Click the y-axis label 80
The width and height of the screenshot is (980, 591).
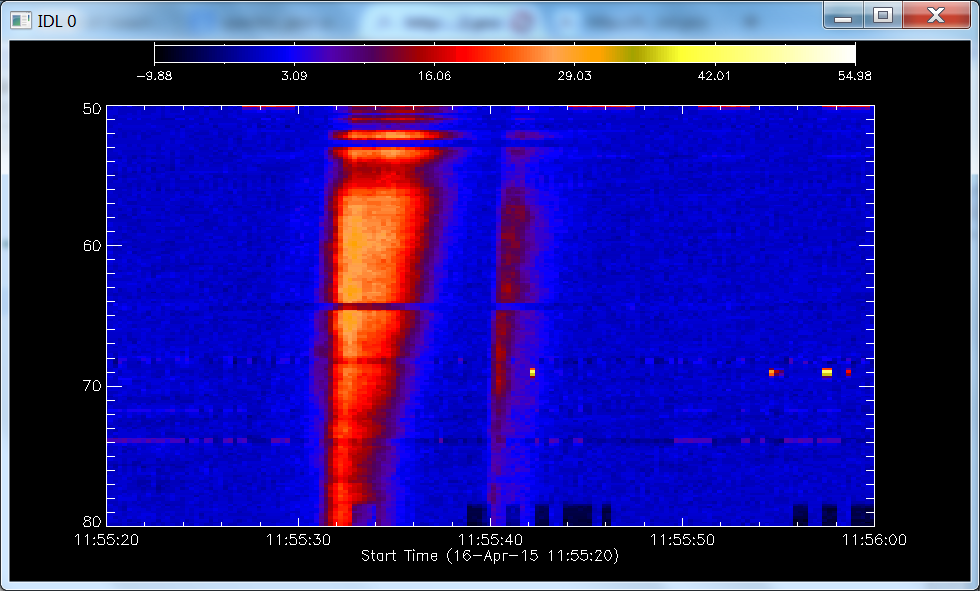coord(92,522)
